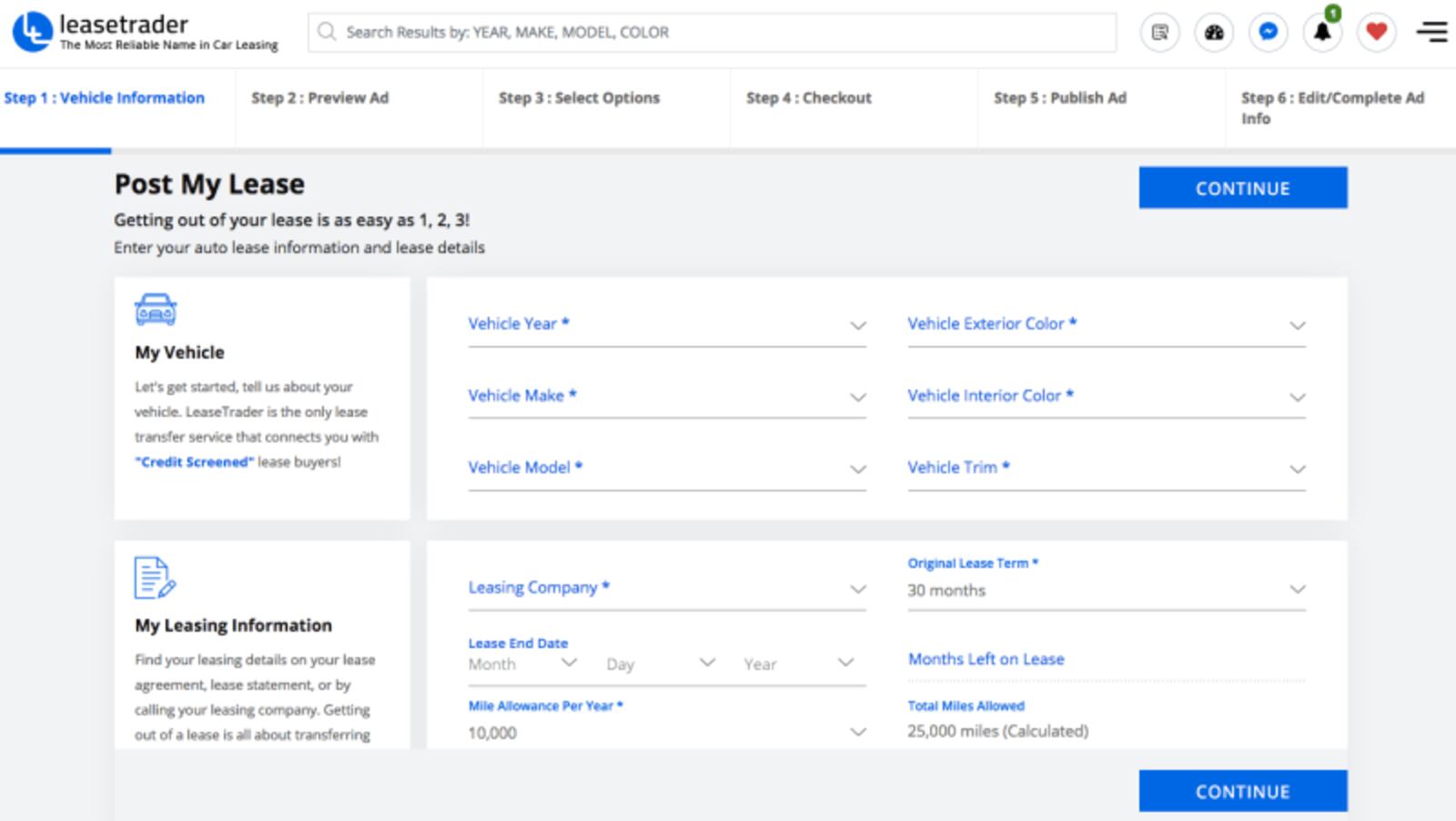Go to Step 5: Publish Ad
Viewport: 1456px width, 821px height.
(1060, 97)
